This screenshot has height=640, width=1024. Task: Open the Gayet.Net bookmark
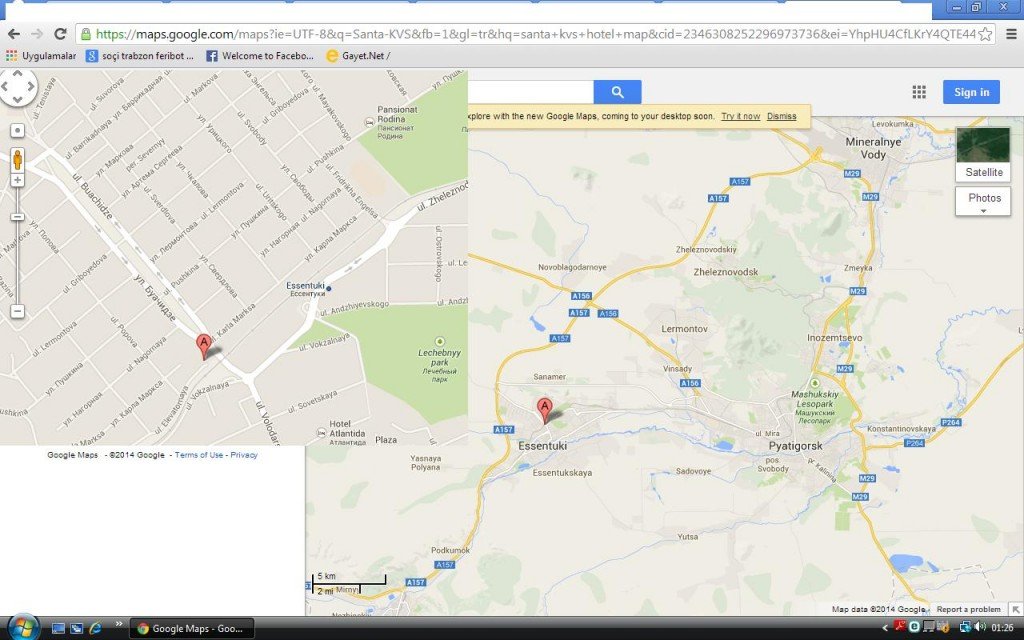[358, 56]
